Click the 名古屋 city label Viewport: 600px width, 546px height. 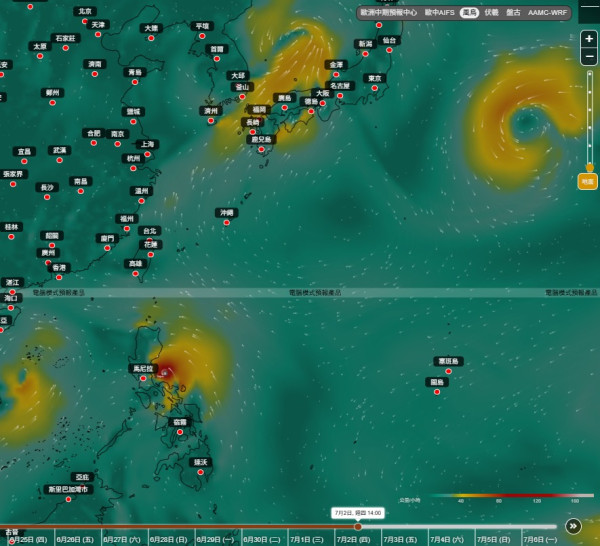pyautogui.click(x=340, y=86)
